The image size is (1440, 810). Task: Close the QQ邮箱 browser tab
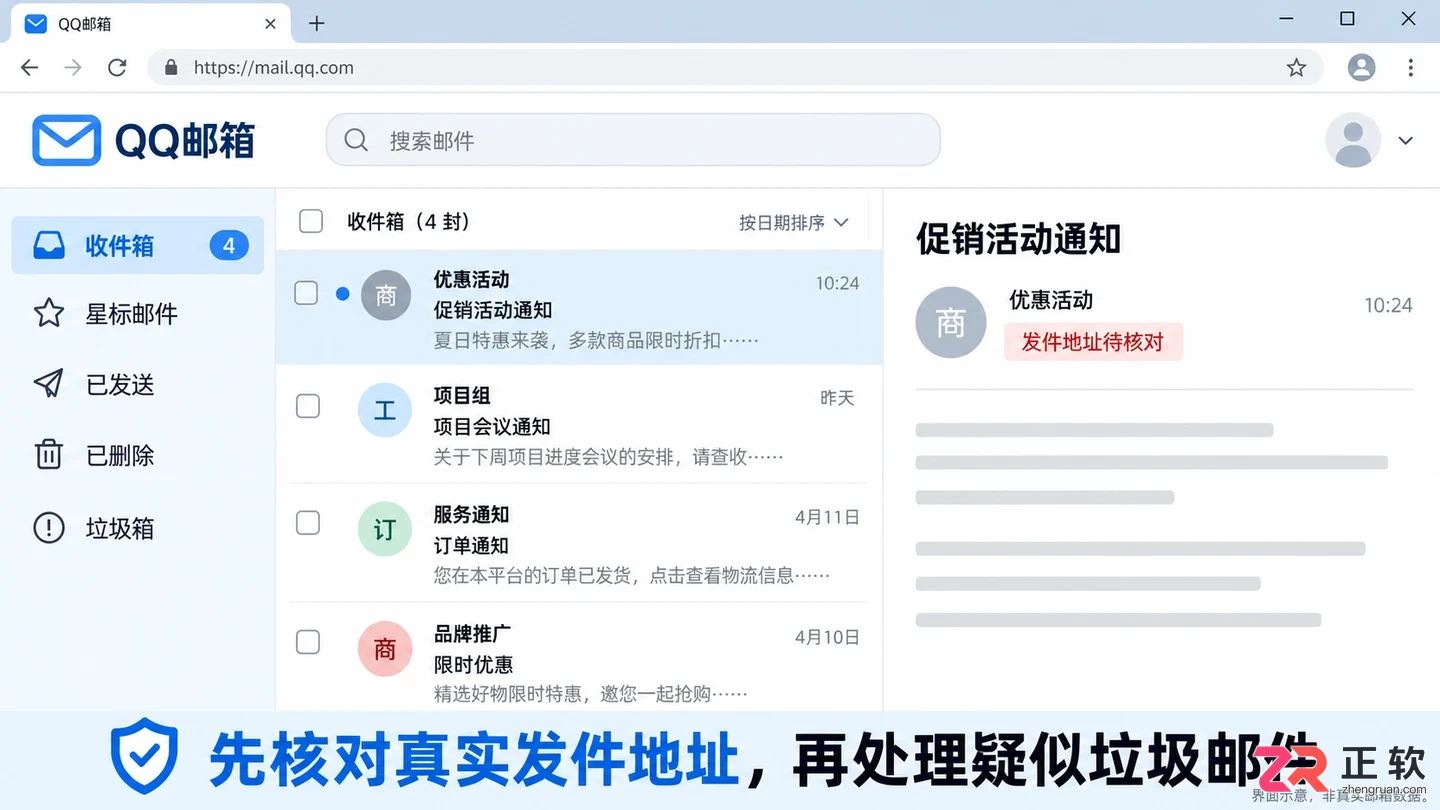[x=270, y=24]
